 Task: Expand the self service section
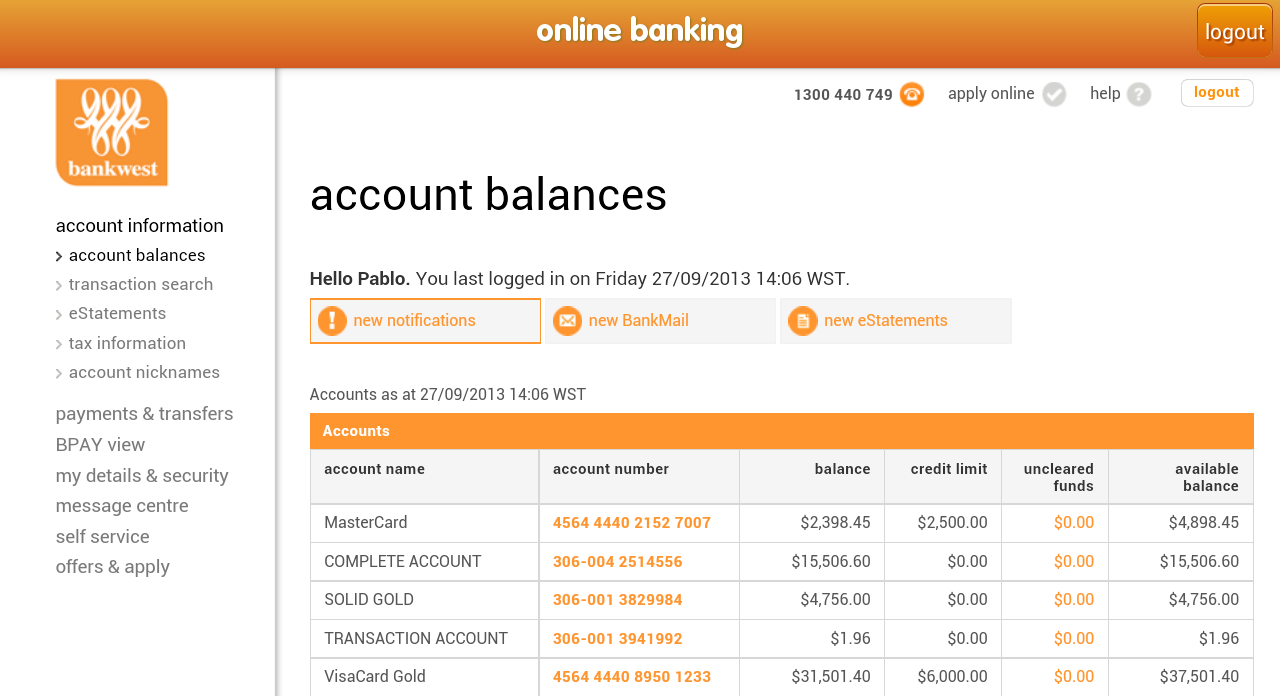click(x=102, y=537)
